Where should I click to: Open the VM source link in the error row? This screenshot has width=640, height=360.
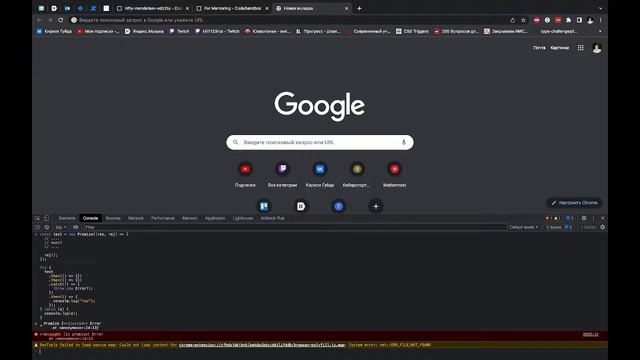[590, 334]
